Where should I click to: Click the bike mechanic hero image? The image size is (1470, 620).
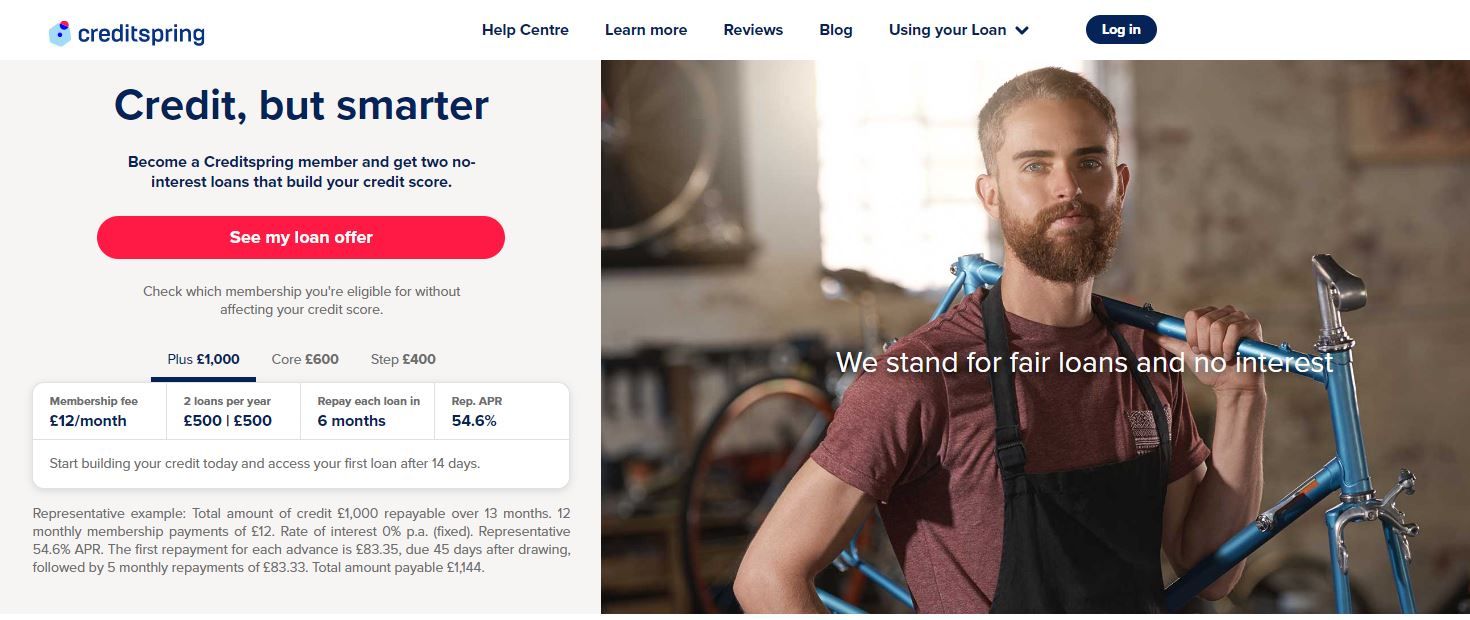point(1035,337)
